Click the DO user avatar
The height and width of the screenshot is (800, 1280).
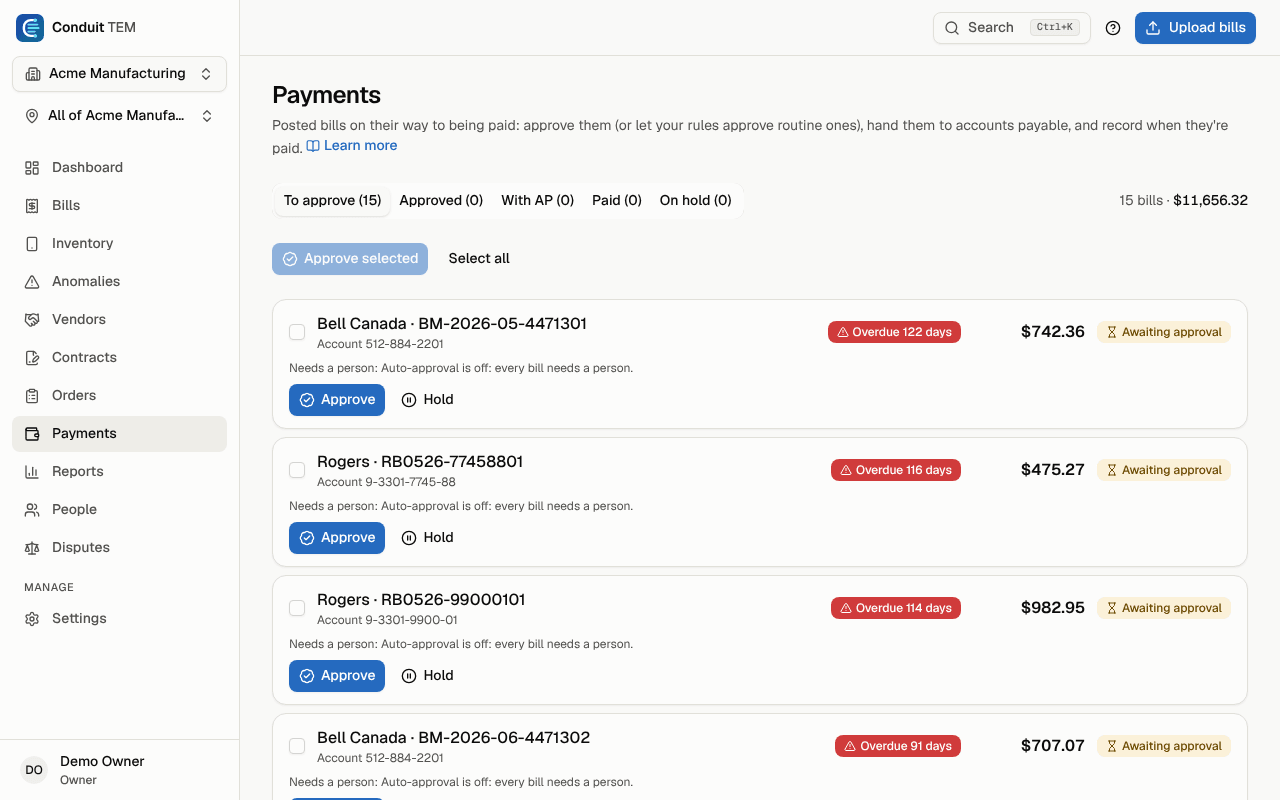point(34,770)
